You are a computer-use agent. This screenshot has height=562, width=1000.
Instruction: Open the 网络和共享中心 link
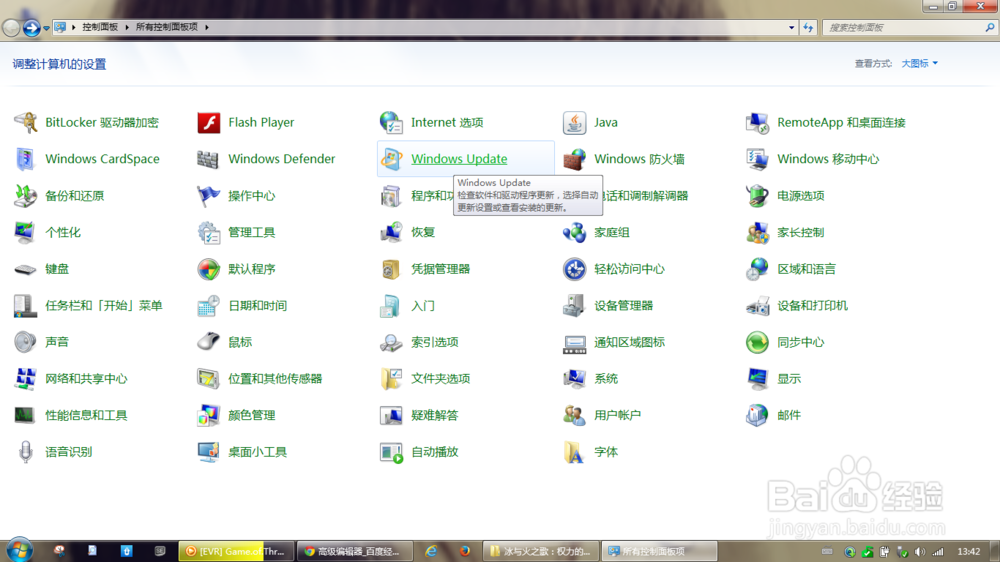[x=86, y=379]
